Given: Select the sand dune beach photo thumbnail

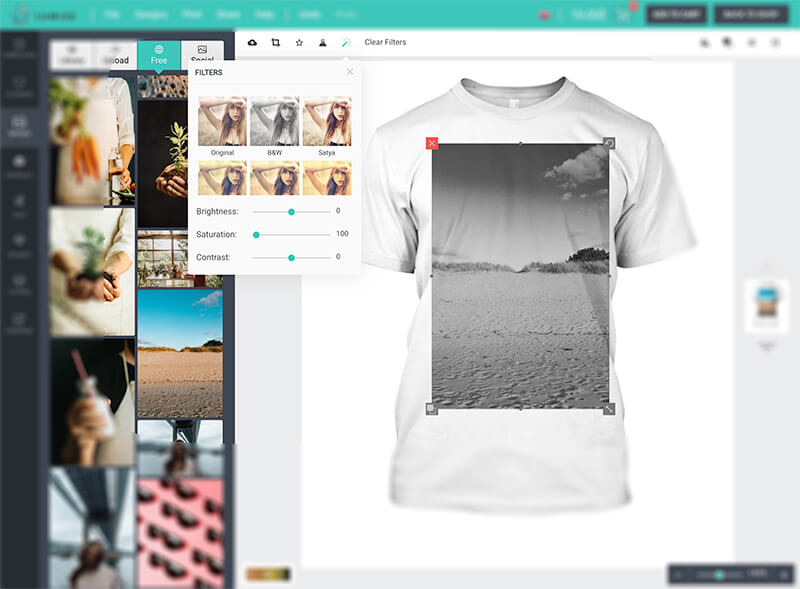Looking at the screenshot, I should point(180,354).
